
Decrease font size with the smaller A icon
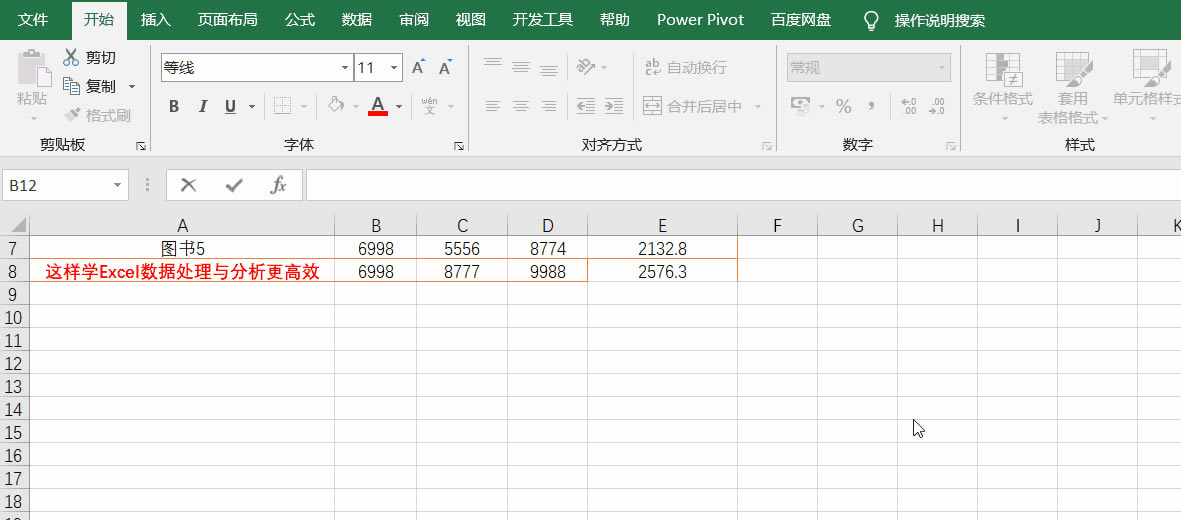[x=445, y=68]
